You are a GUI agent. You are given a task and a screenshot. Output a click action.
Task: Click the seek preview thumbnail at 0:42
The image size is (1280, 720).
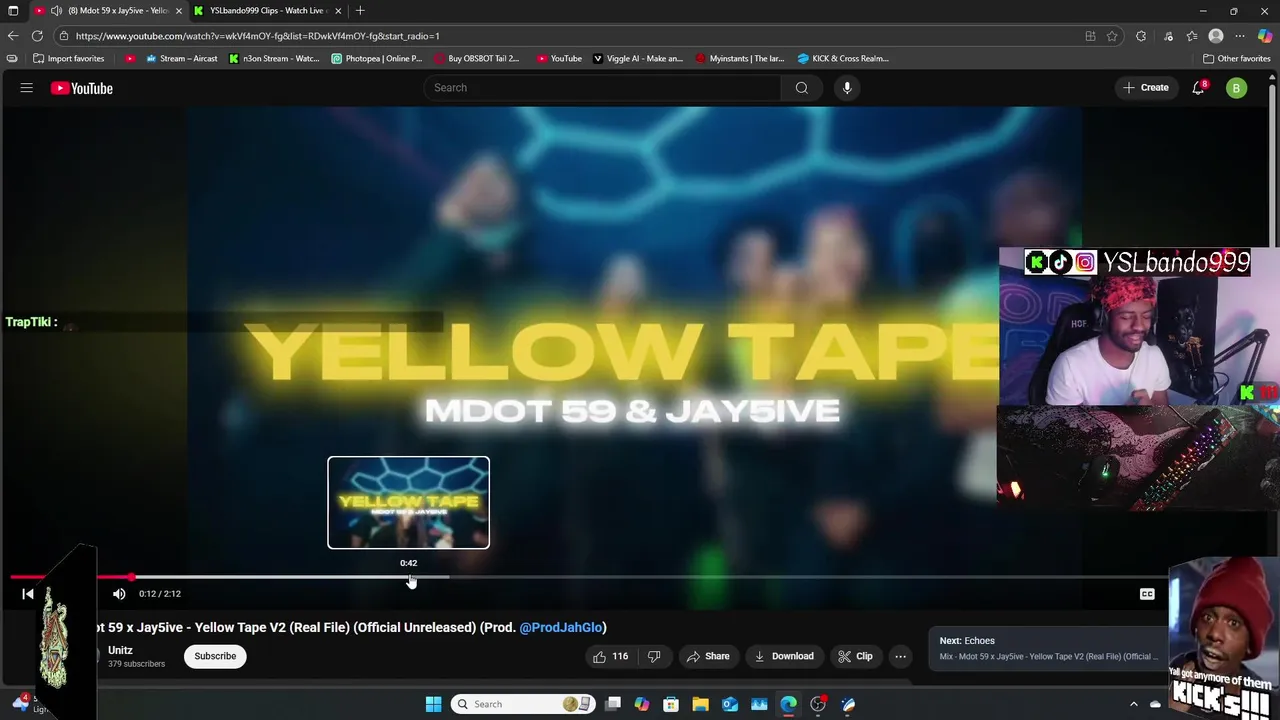[408, 502]
